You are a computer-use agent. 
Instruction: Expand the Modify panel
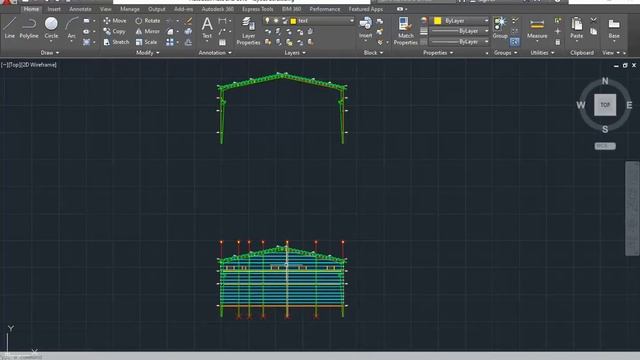click(148, 53)
